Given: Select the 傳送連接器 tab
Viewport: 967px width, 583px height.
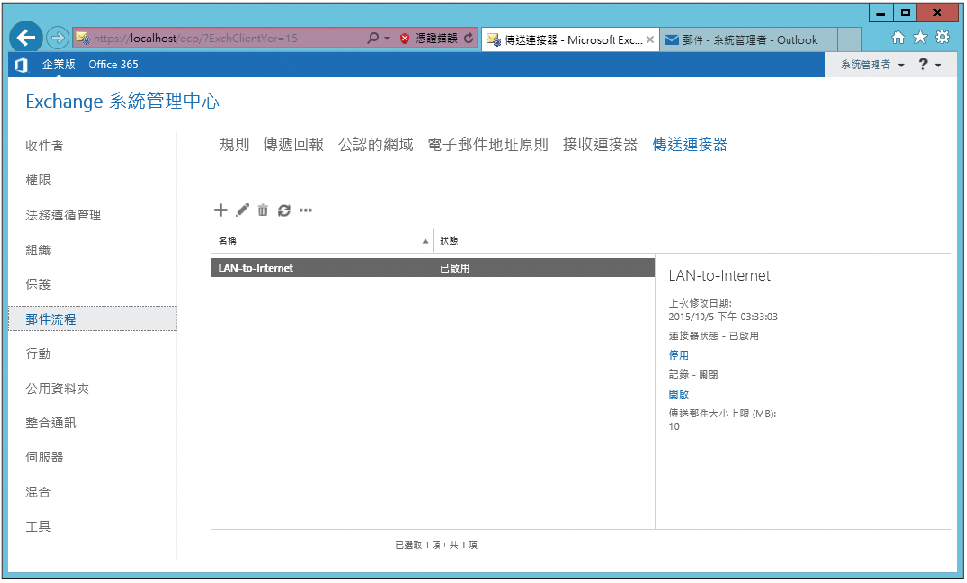Looking at the screenshot, I should [690, 145].
